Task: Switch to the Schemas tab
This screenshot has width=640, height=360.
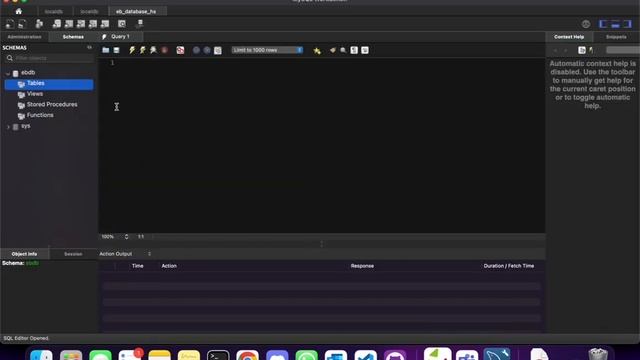Action: pos(73,37)
